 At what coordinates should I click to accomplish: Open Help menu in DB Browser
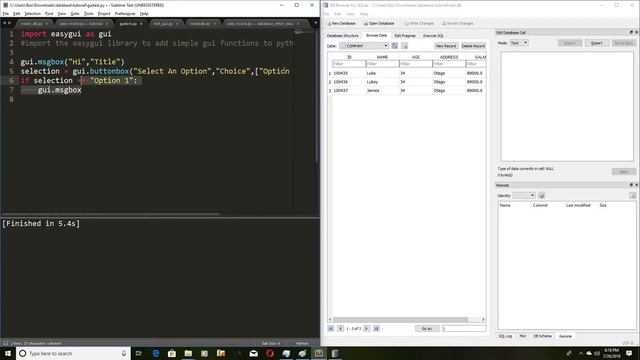point(364,14)
